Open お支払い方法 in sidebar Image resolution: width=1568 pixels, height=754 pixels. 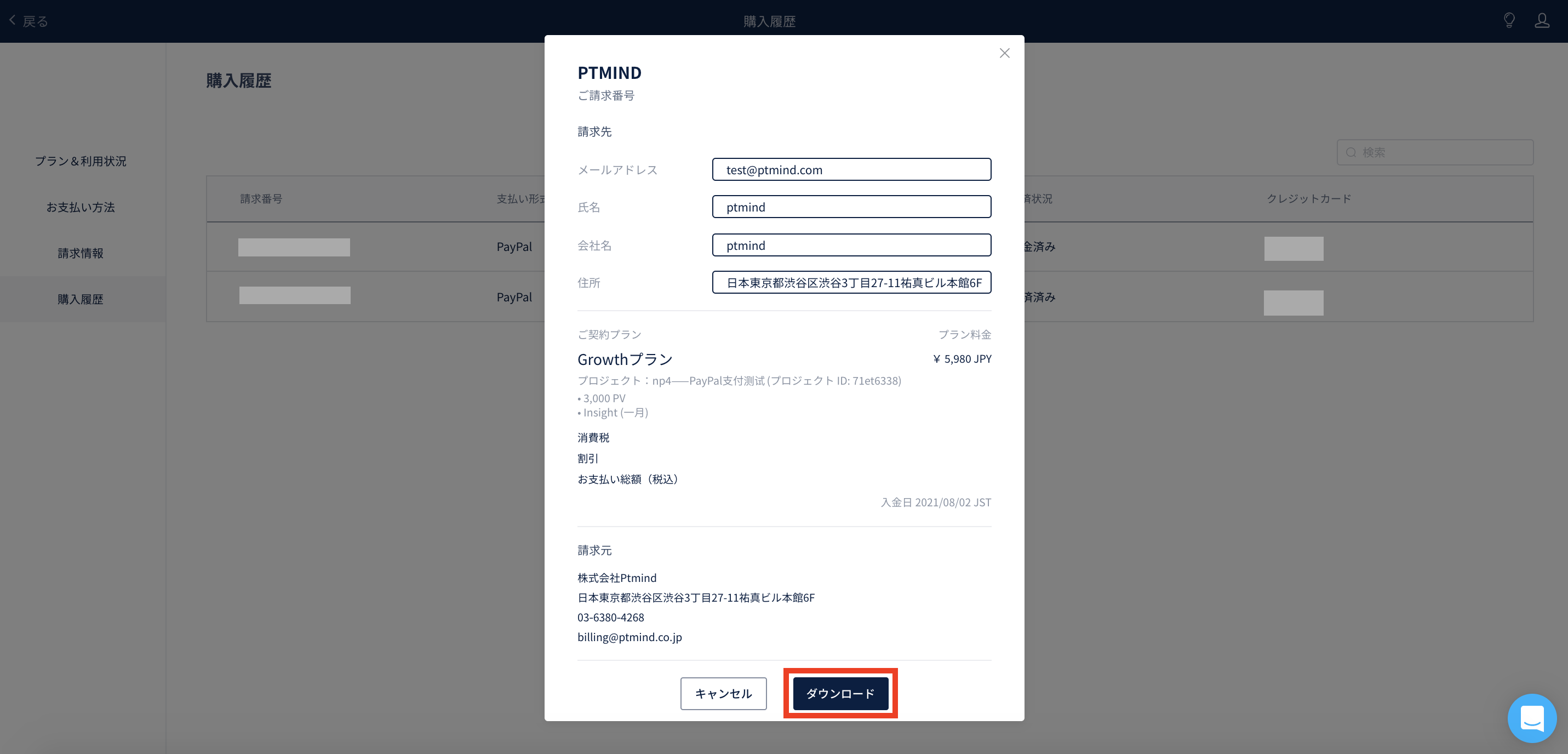81,207
